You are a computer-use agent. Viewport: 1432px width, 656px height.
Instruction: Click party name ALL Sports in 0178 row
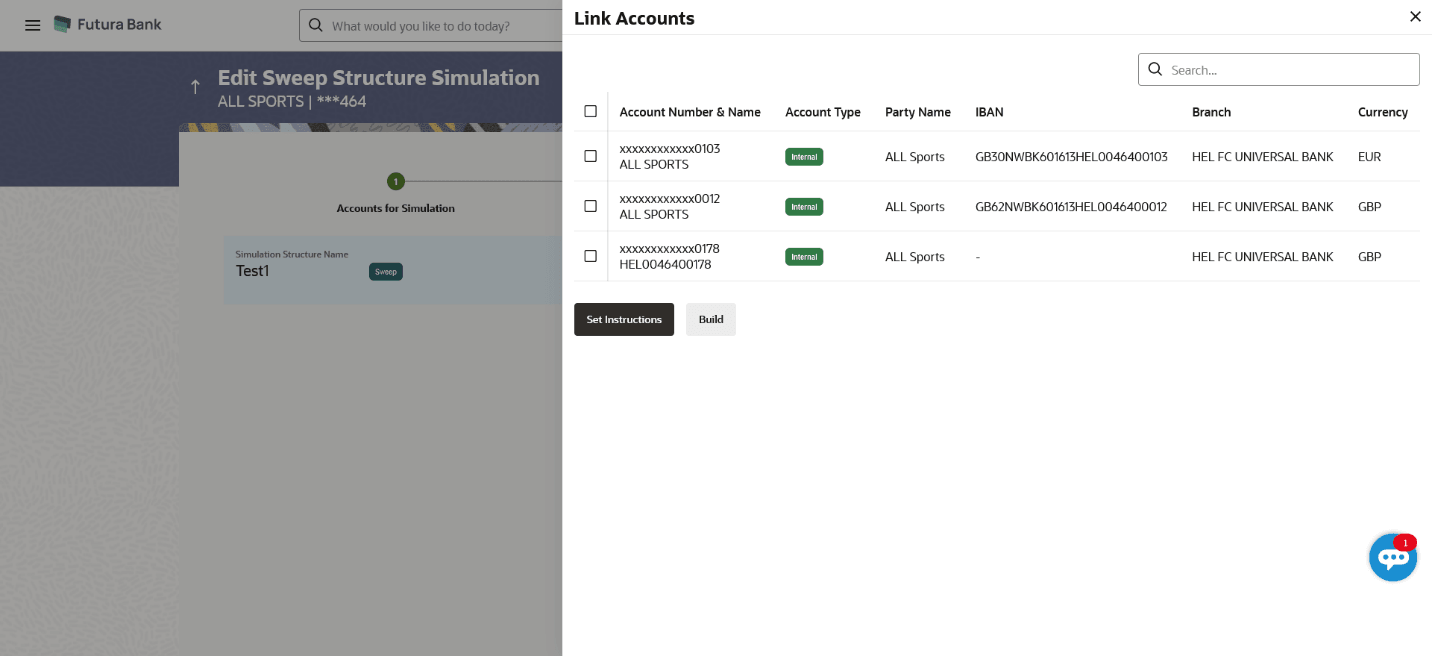pyautogui.click(x=915, y=257)
